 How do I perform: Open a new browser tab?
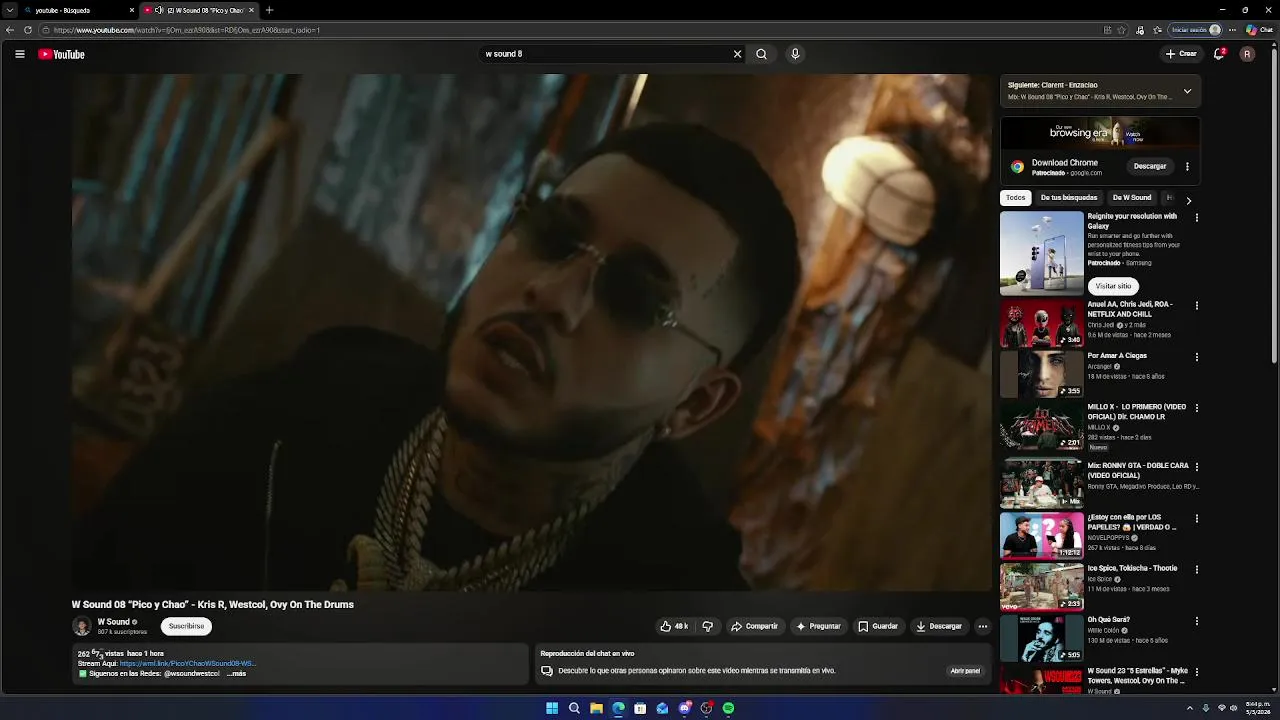(x=269, y=10)
